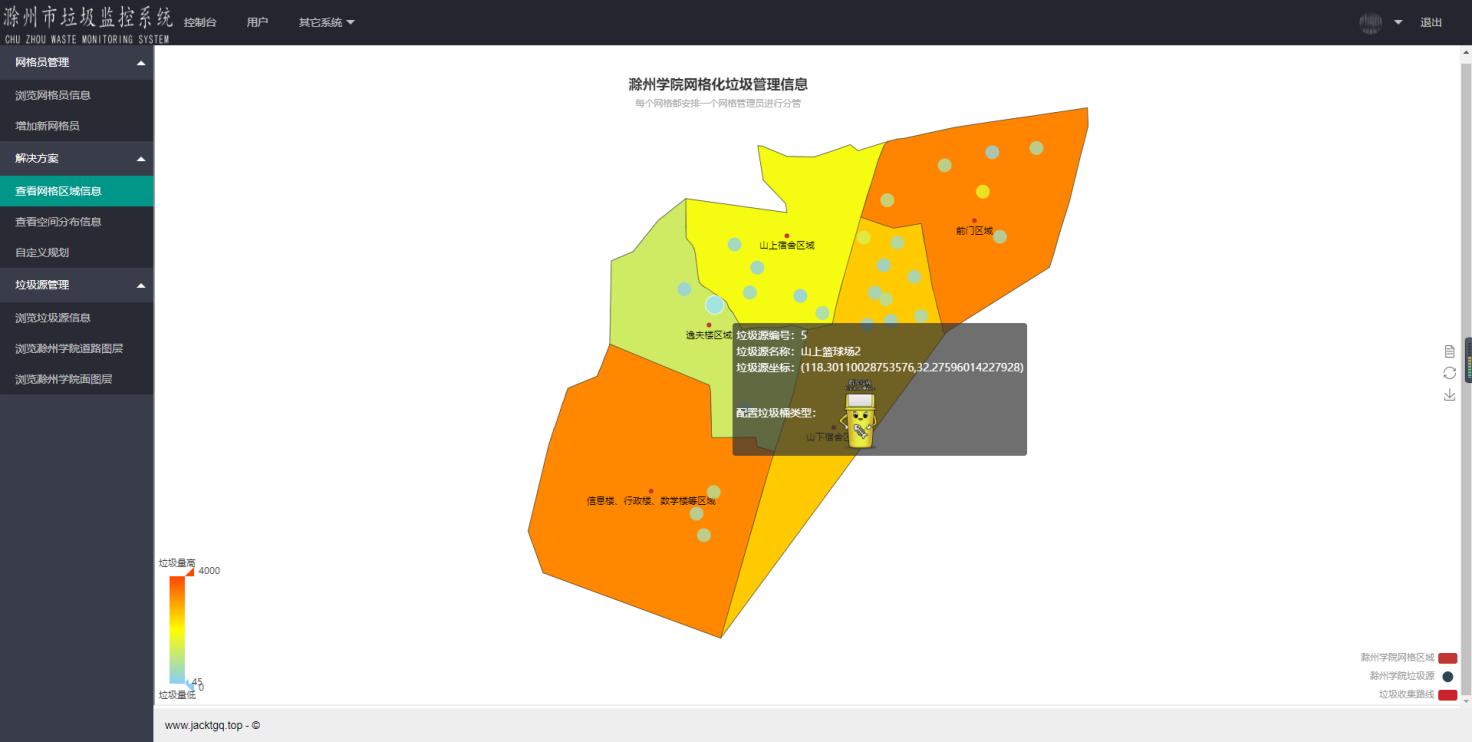
Task: Open the 其它系统 dropdown menu
Action: tap(326, 22)
